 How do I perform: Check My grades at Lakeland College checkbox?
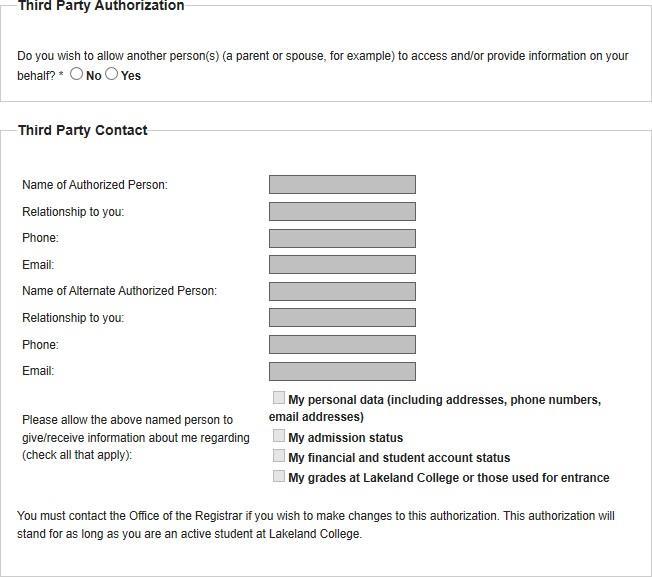[x=279, y=476]
